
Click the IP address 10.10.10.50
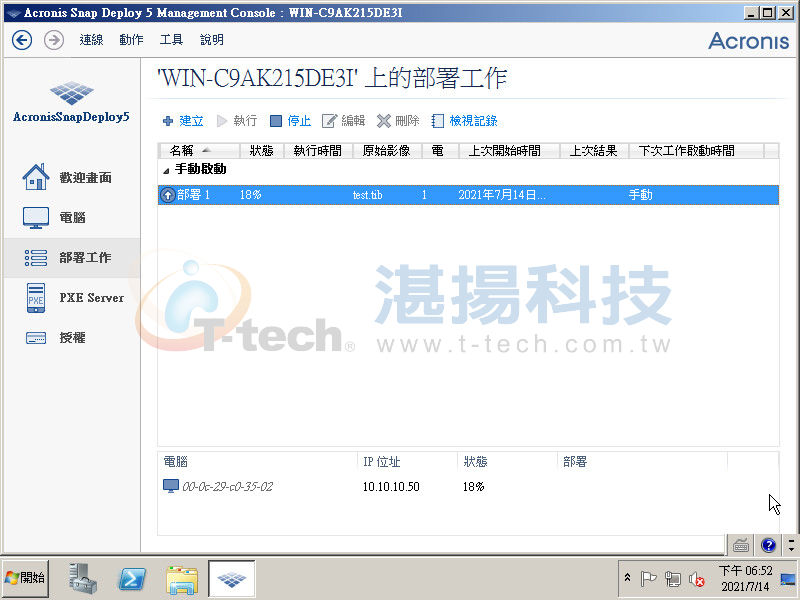391,487
